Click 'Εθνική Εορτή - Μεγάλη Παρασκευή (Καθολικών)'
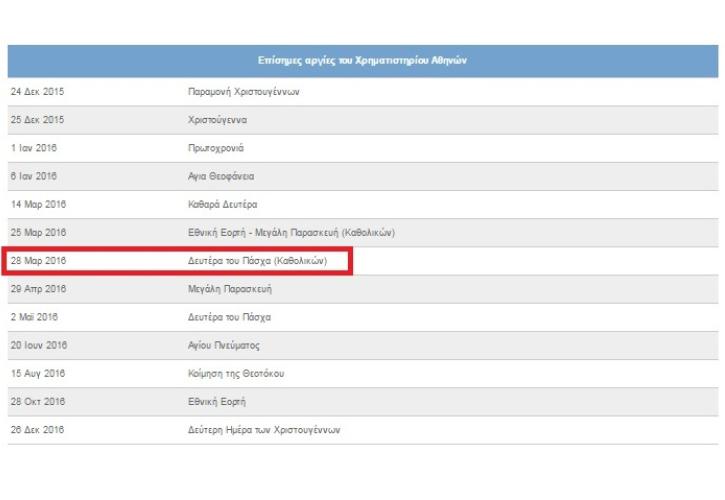Screen dimensions: 725x500 click(x=291, y=233)
